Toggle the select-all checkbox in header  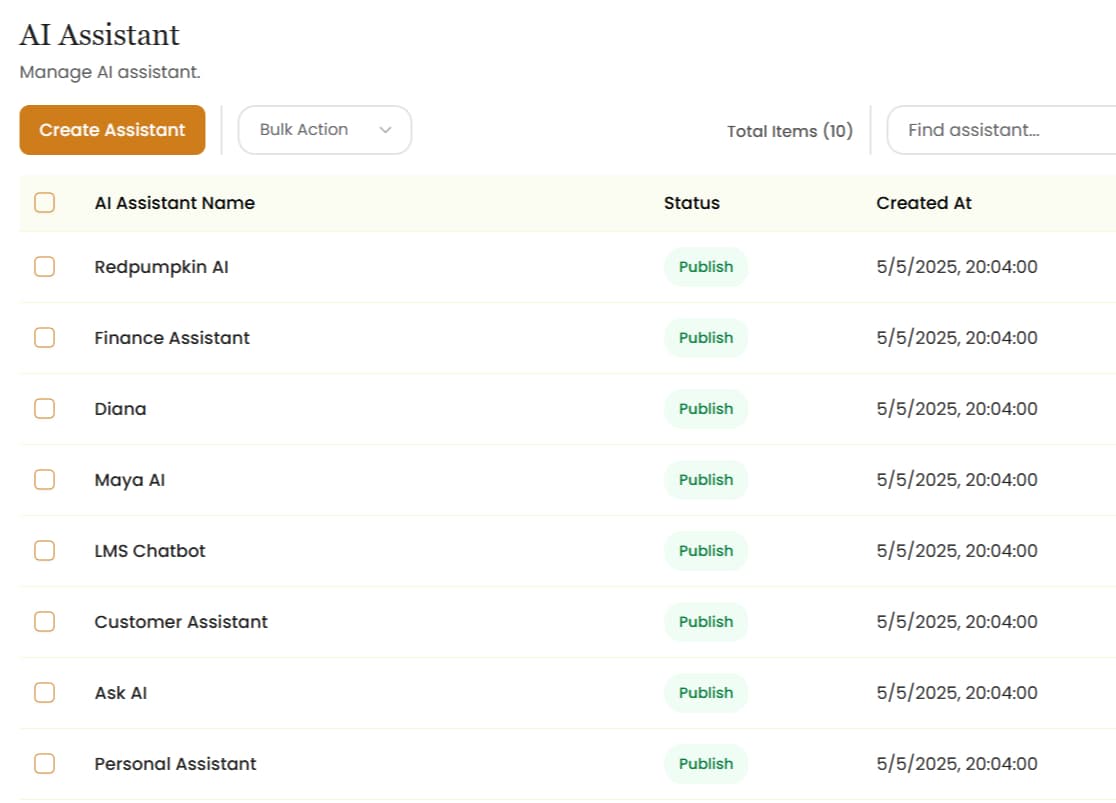click(x=44, y=203)
